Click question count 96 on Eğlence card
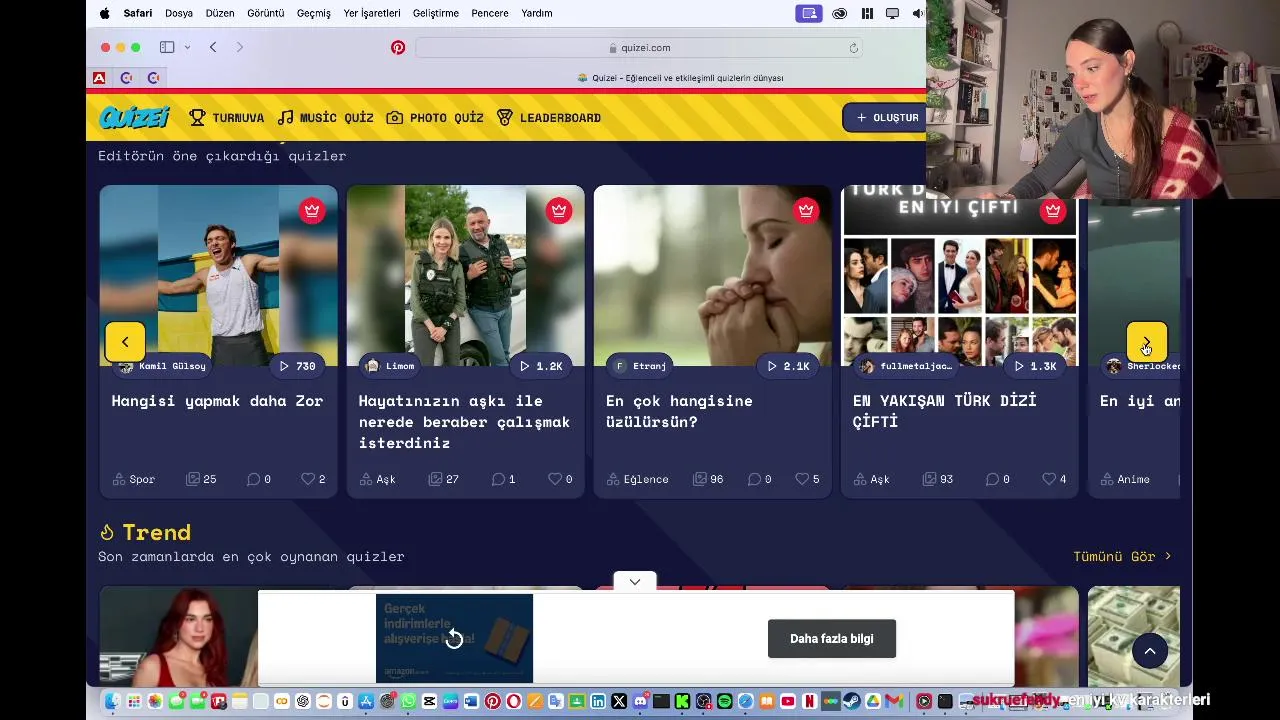Image resolution: width=1280 pixels, height=720 pixels. 707,479
